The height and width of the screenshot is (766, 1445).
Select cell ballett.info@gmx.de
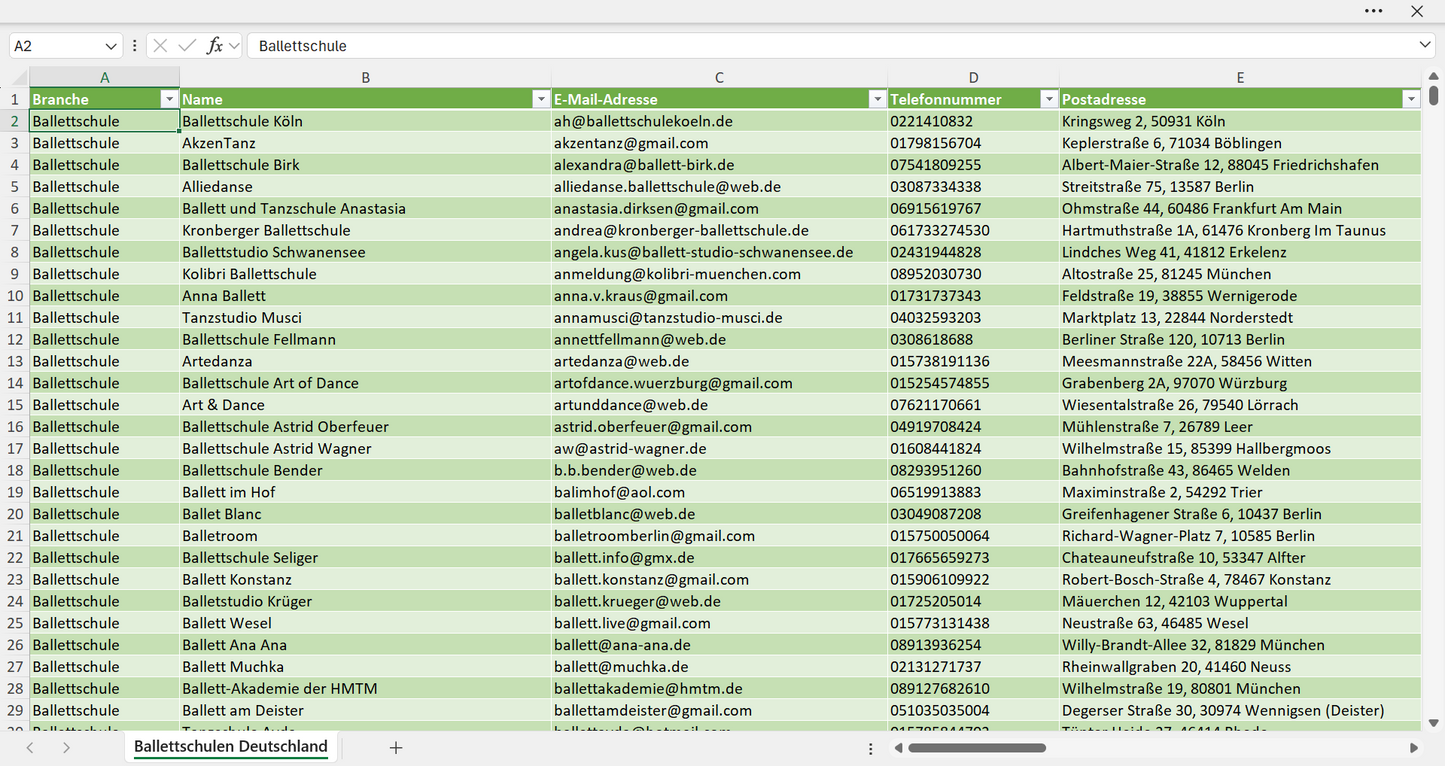coord(719,558)
